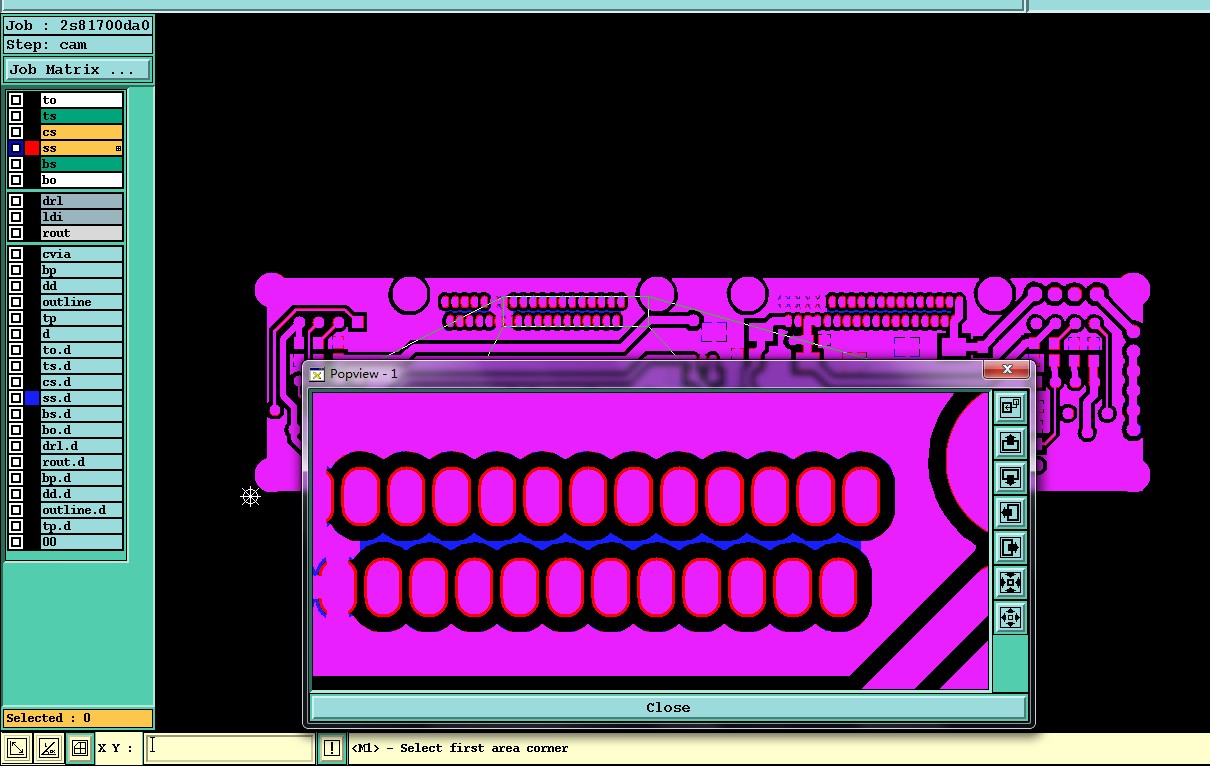
Task: Select the cs layer name
Action: (x=82, y=132)
